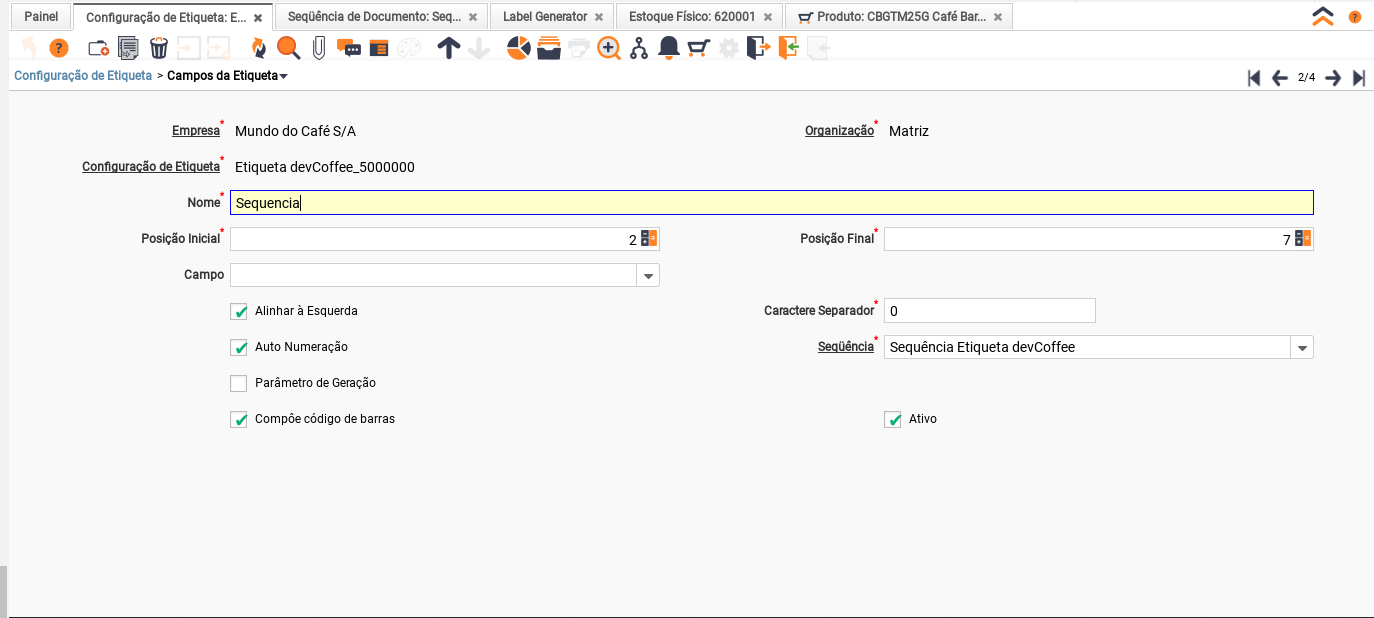Open Find with the magnifier icon
This screenshot has width=1374, height=618.
(288, 48)
